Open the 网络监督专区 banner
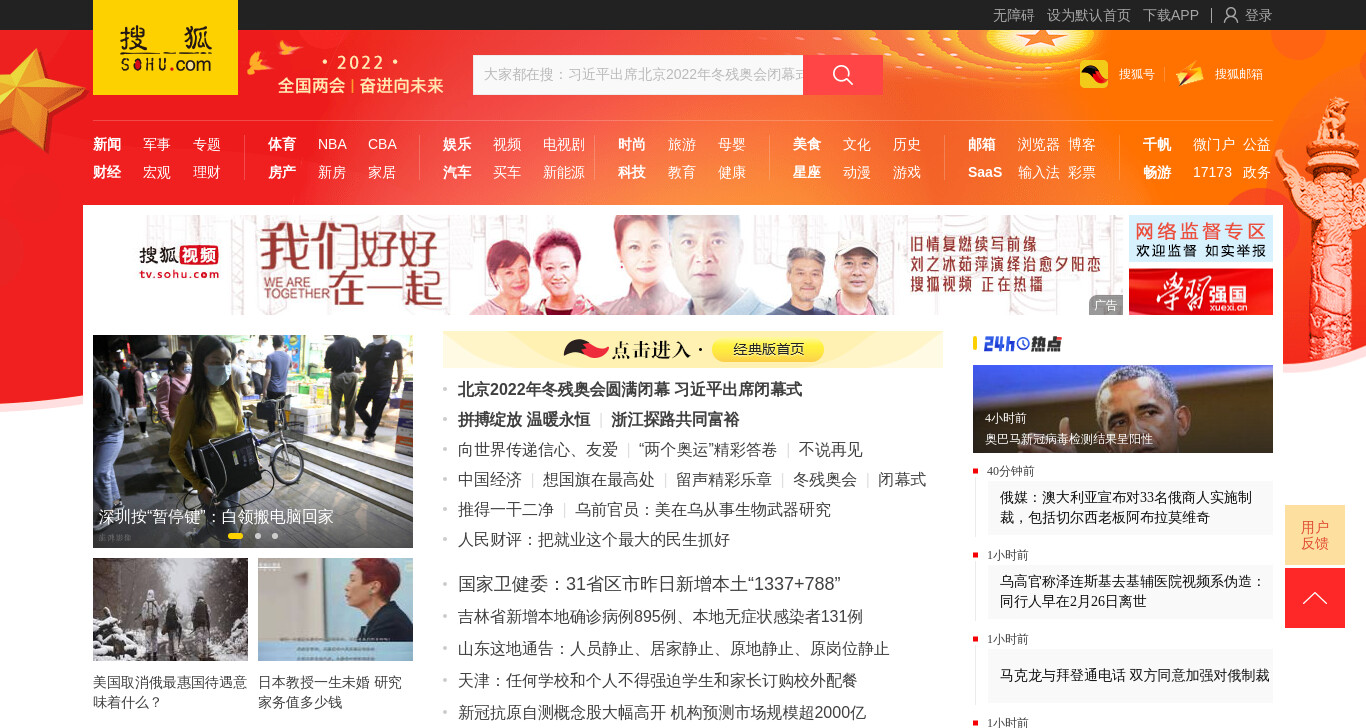This screenshot has width=1366, height=728. click(x=1201, y=239)
